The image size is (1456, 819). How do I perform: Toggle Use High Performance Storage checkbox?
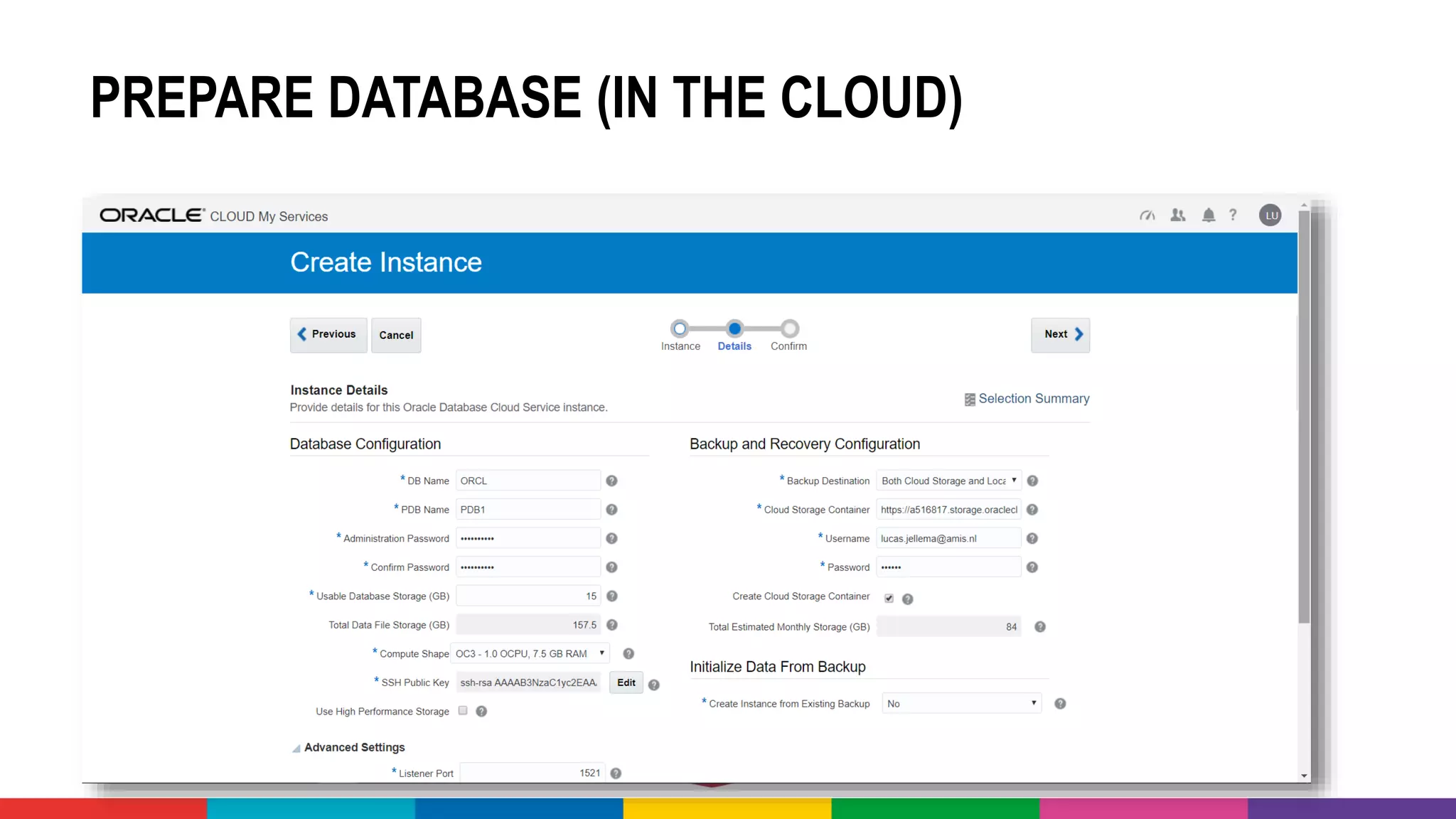click(x=463, y=711)
